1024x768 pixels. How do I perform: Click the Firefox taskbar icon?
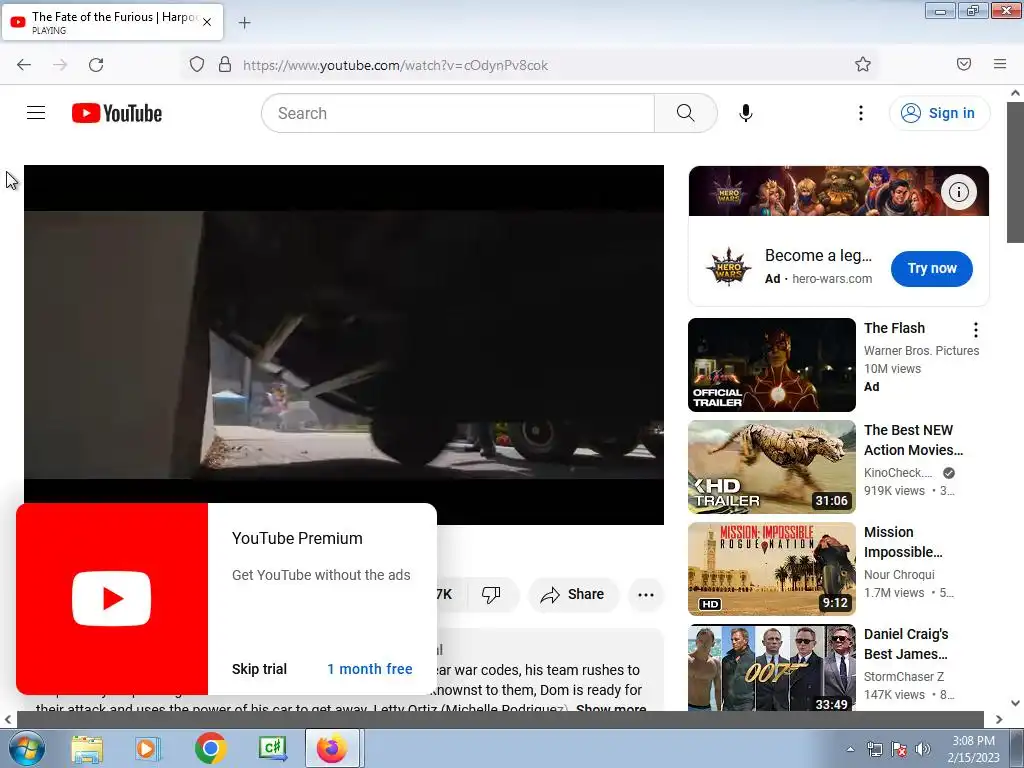[332, 748]
